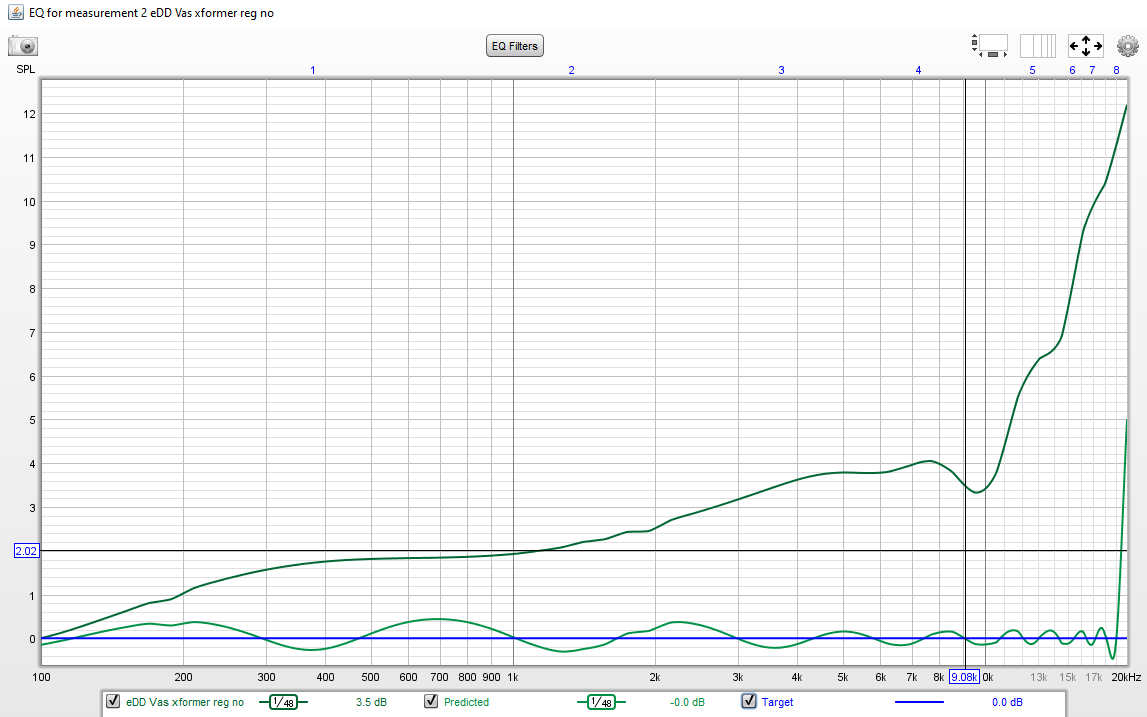Uncheck the Target trace checkbox
This screenshot has height=717, width=1147.
tap(748, 701)
